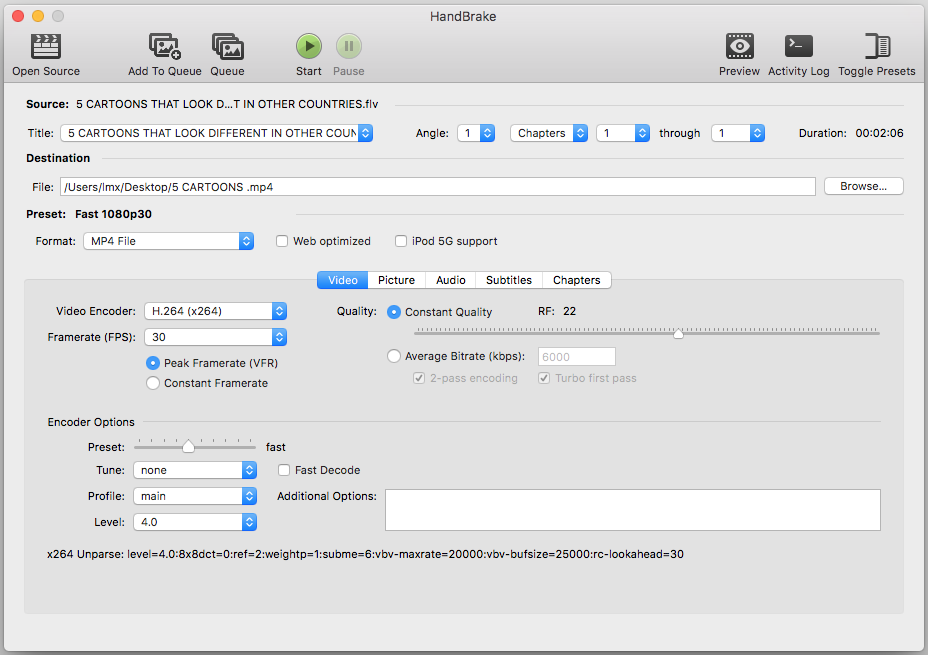This screenshot has width=928, height=655.
Task: Enable the Web optimized checkbox
Action: coord(282,241)
